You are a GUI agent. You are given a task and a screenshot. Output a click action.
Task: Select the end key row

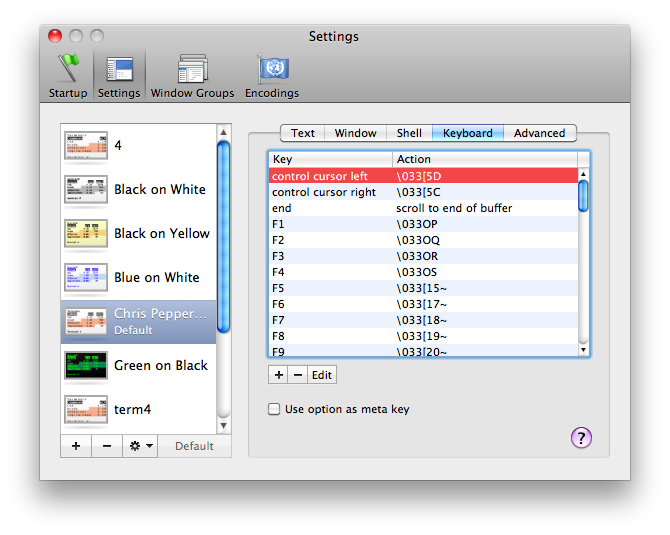tap(423, 208)
